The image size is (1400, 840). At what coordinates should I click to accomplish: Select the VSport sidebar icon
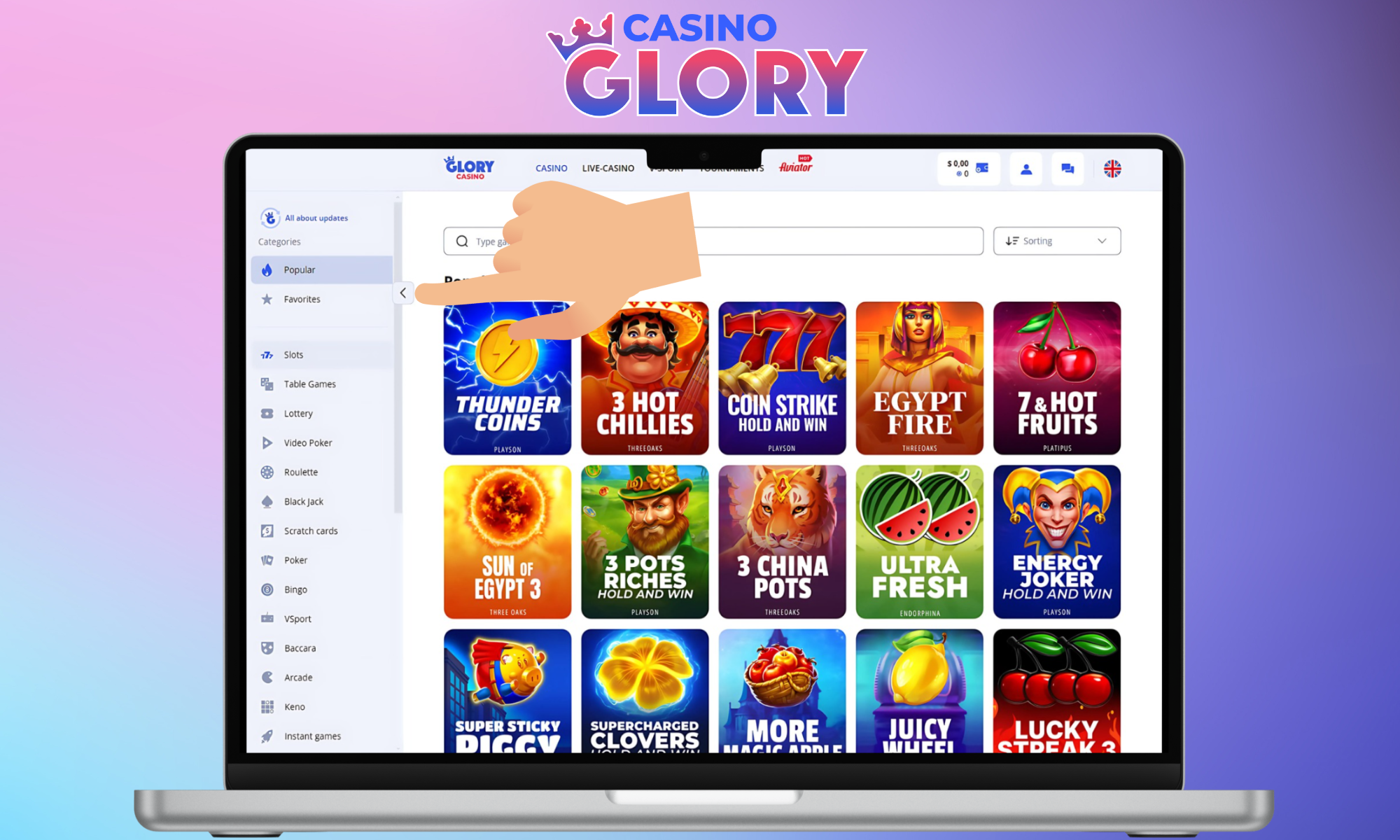click(268, 618)
